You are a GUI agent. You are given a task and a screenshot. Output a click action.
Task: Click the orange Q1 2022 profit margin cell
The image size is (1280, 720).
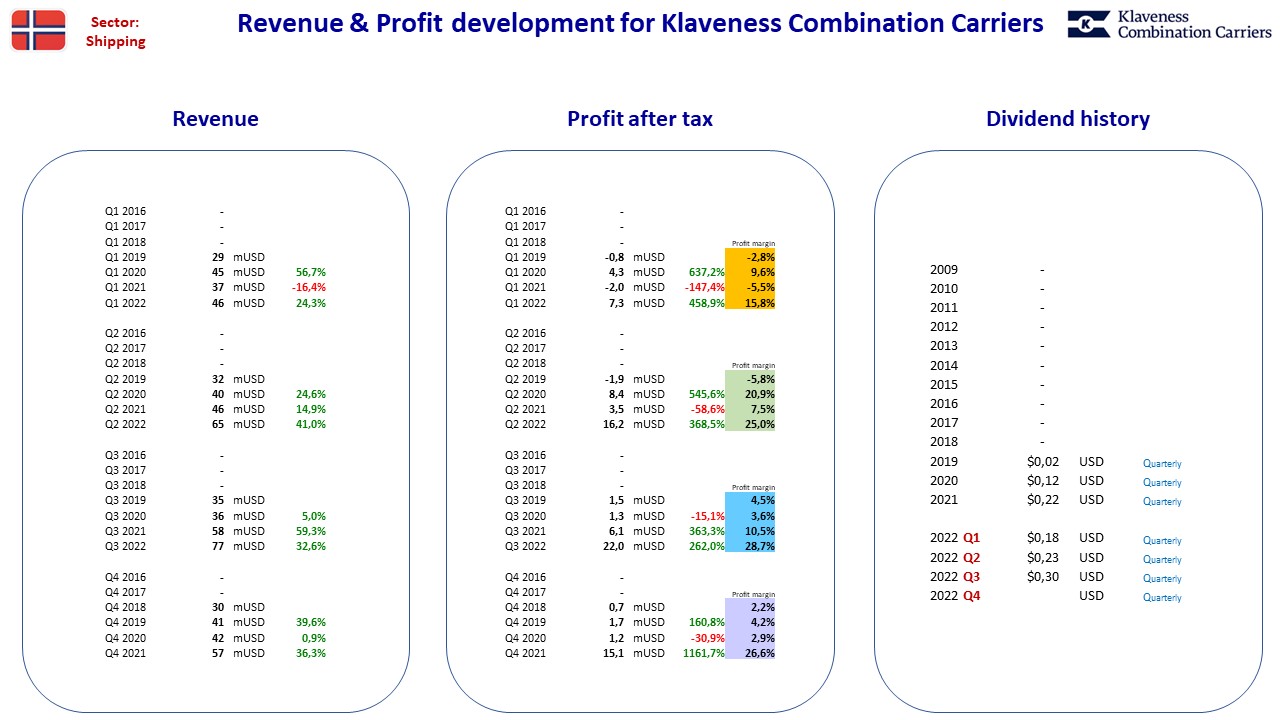750,303
